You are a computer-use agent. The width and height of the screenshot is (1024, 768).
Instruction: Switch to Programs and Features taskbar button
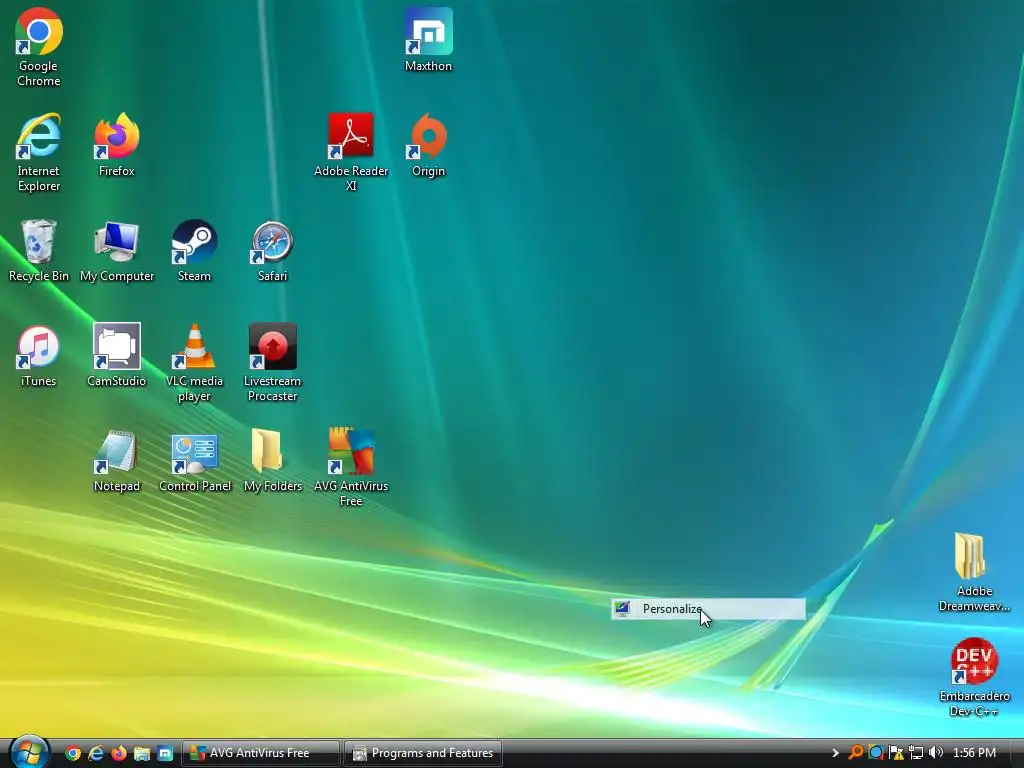point(423,753)
